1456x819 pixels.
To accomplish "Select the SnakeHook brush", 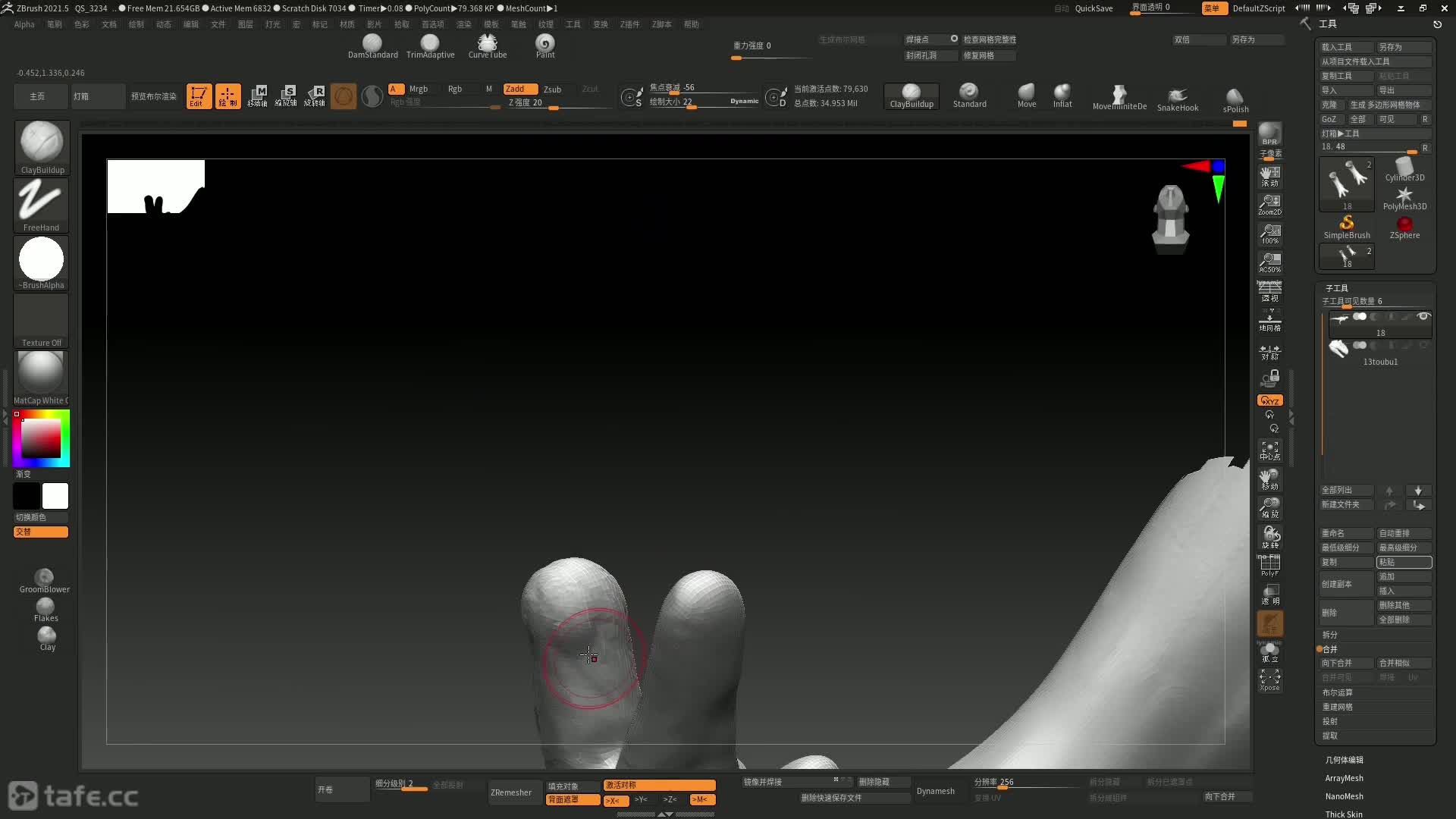I will [1178, 99].
